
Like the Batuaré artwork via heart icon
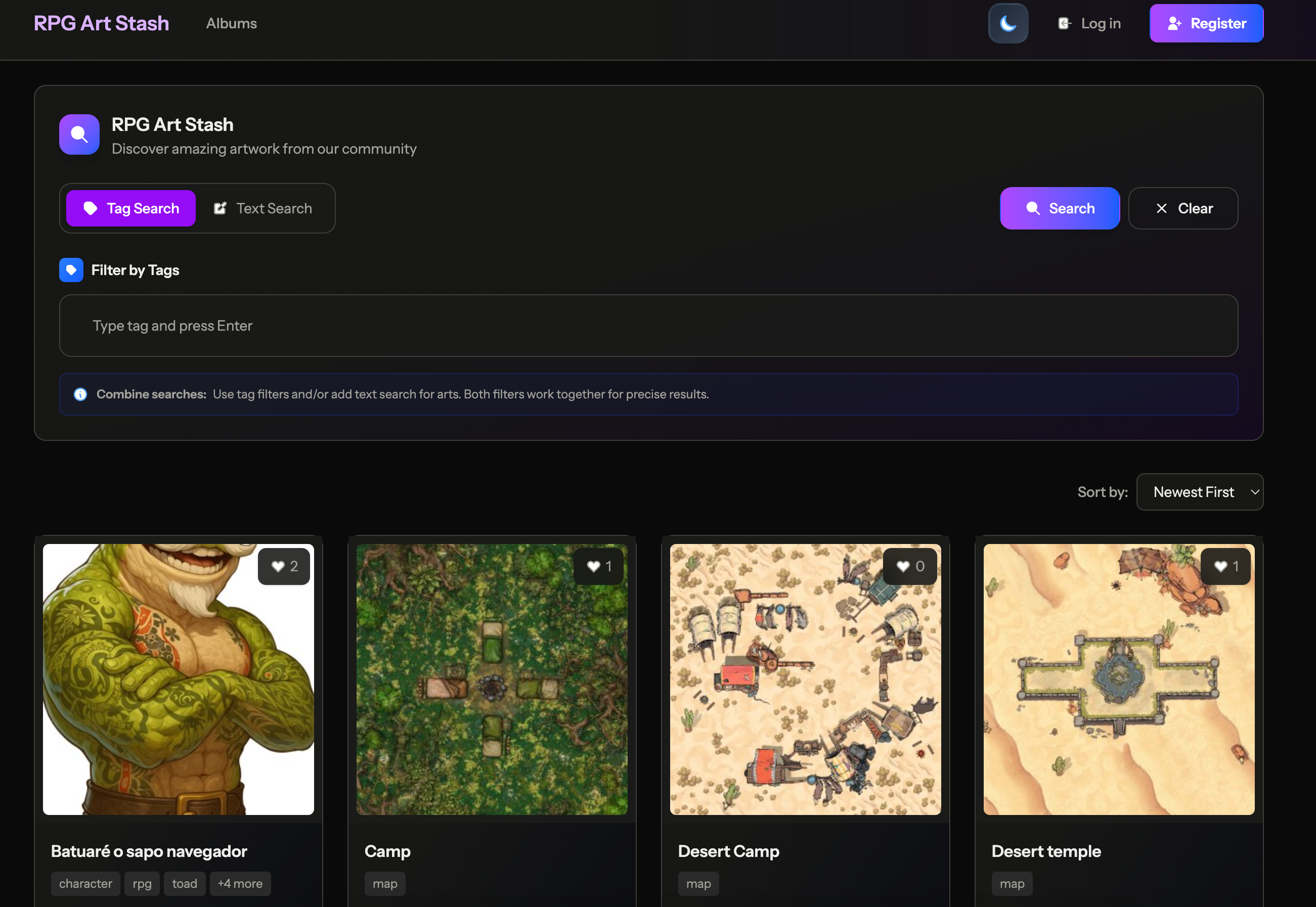(278, 566)
